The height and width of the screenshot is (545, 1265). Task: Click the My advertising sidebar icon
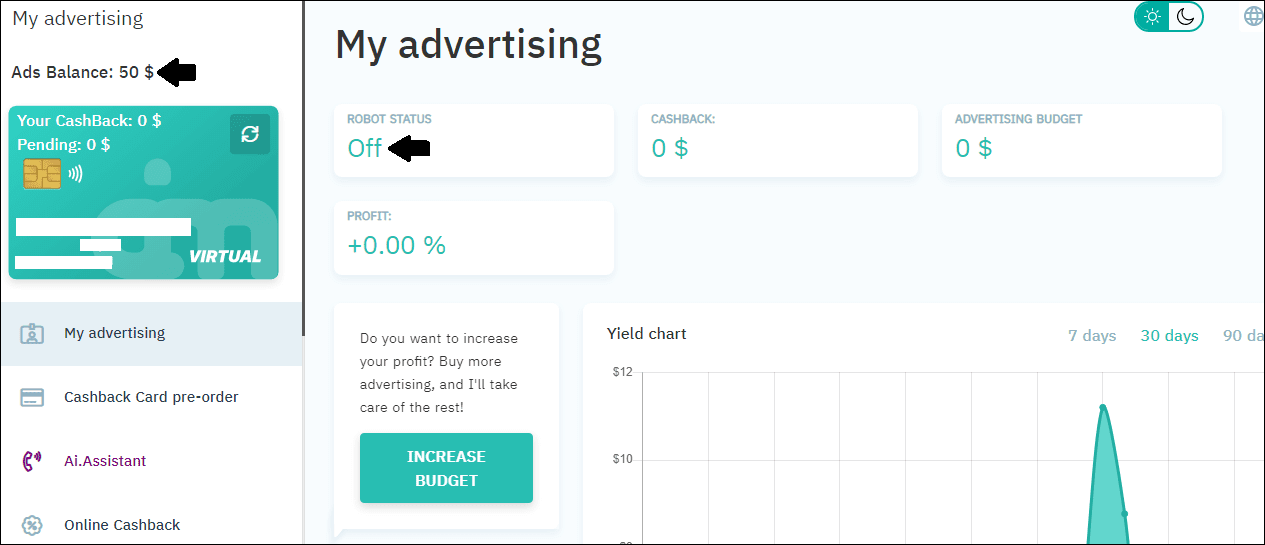coord(33,333)
